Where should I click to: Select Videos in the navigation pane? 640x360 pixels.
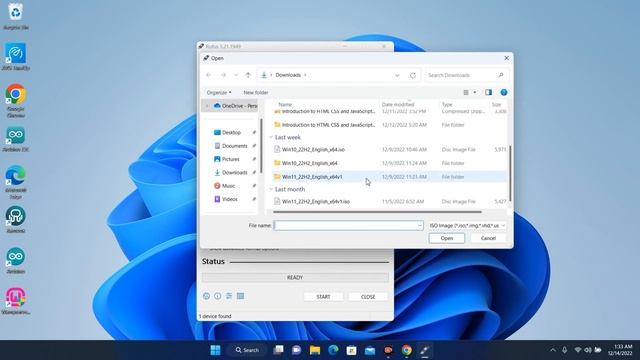[x=231, y=199]
